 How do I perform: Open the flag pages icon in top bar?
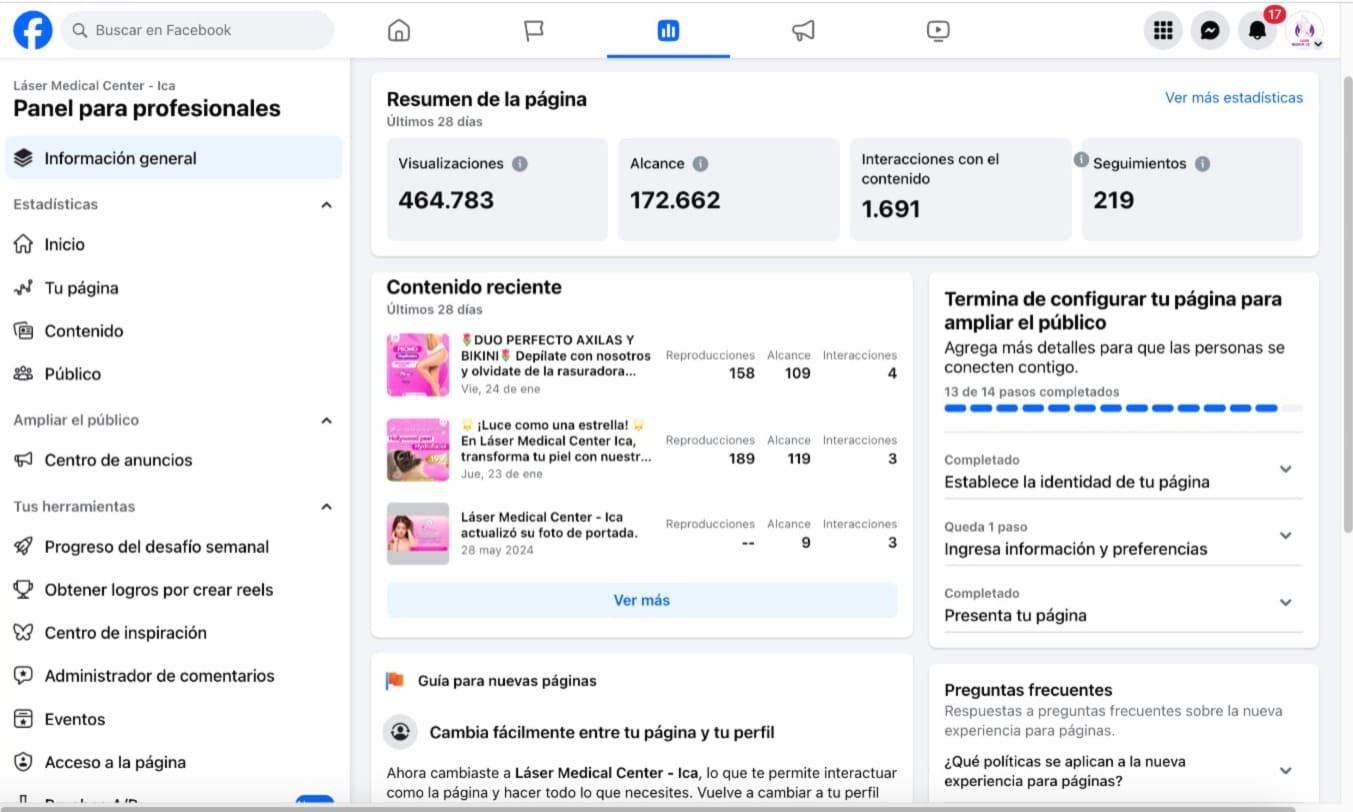[534, 31]
